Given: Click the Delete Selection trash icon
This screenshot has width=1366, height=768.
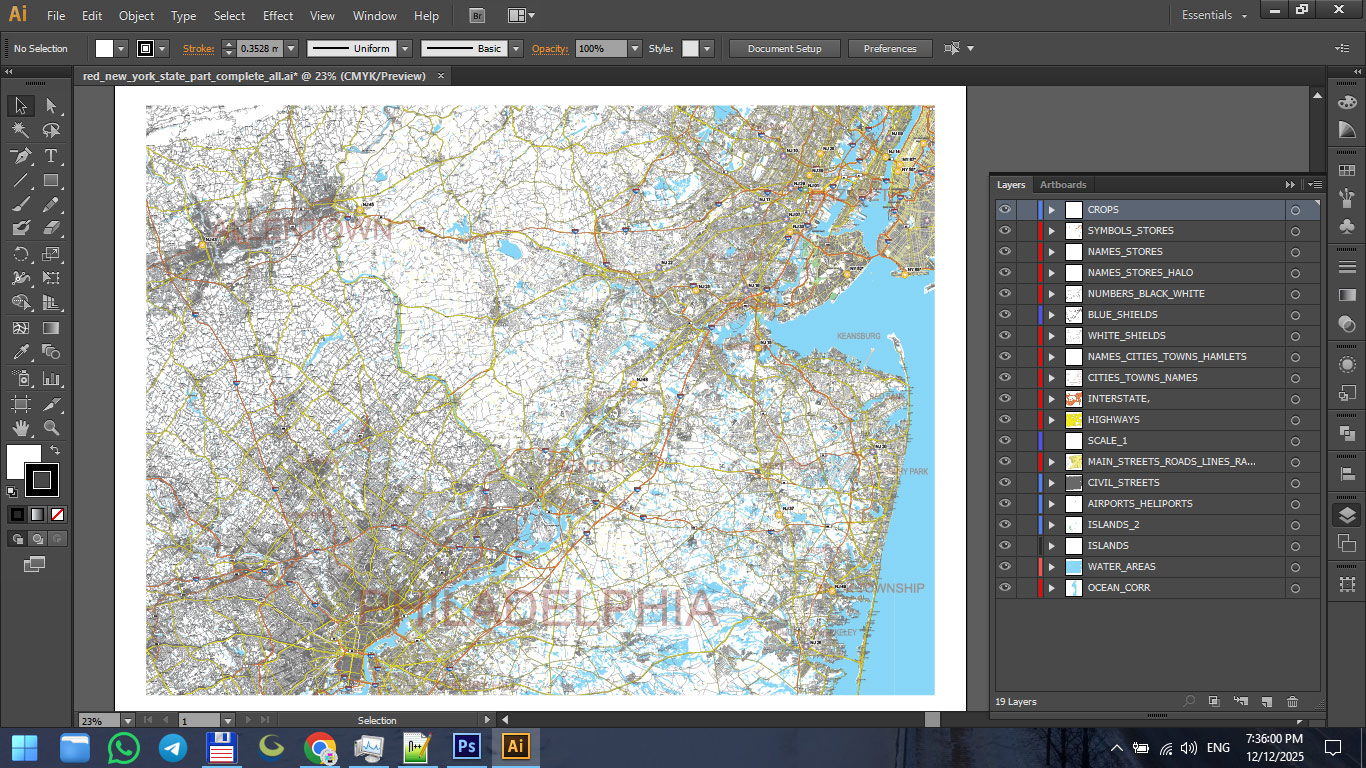Looking at the screenshot, I should click(x=1292, y=702).
